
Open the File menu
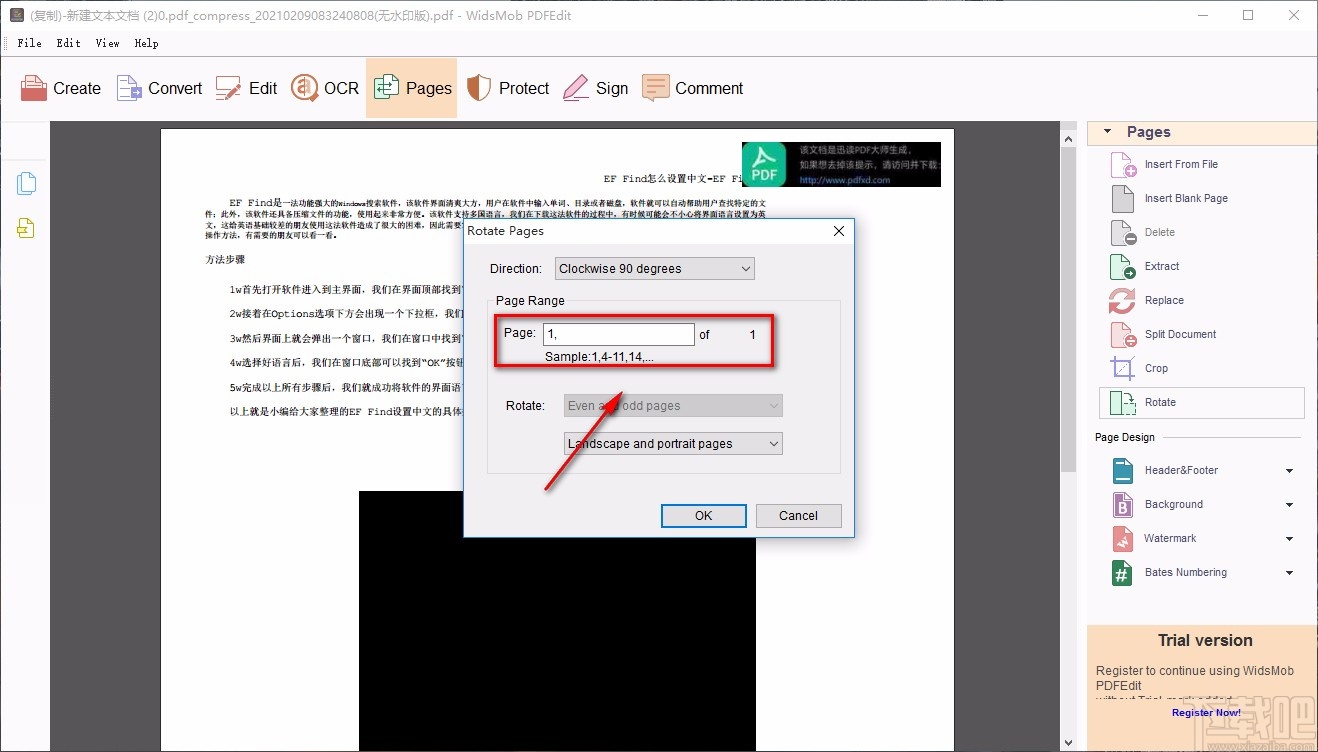click(x=29, y=43)
